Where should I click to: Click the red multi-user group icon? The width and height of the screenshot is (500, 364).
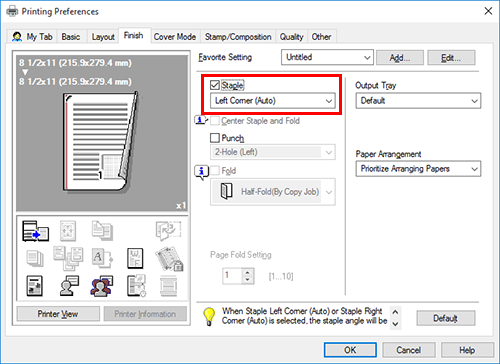tap(102, 286)
